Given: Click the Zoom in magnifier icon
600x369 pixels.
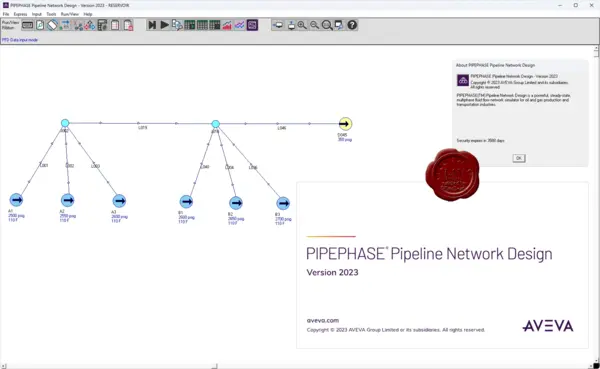Looking at the screenshot, I should pyautogui.click(x=302, y=25).
